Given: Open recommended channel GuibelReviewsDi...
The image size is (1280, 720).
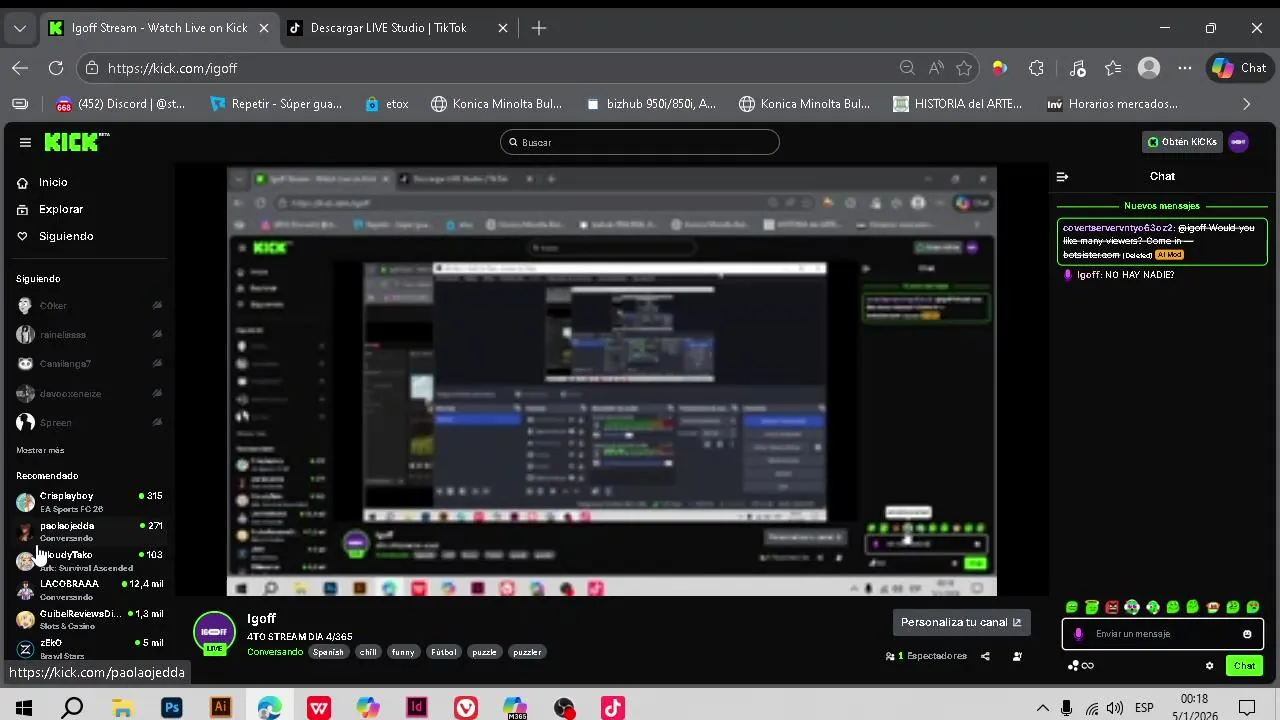Looking at the screenshot, I should 88,619.
